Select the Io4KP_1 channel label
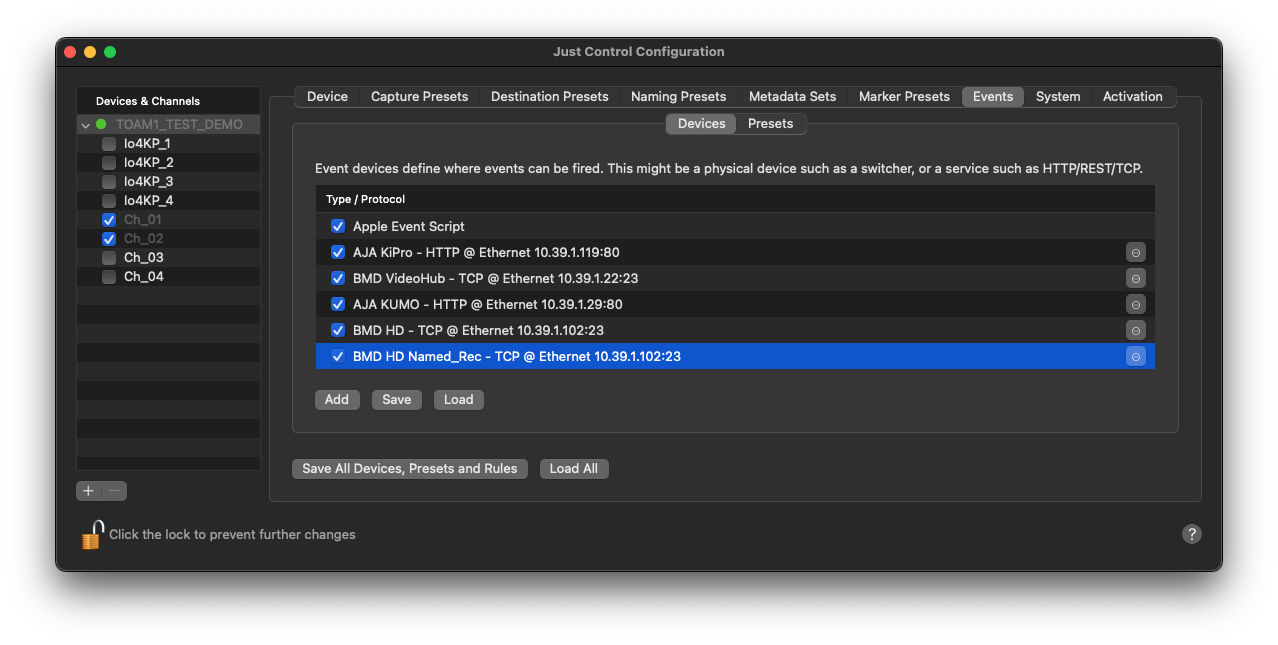 tap(147, 144)
